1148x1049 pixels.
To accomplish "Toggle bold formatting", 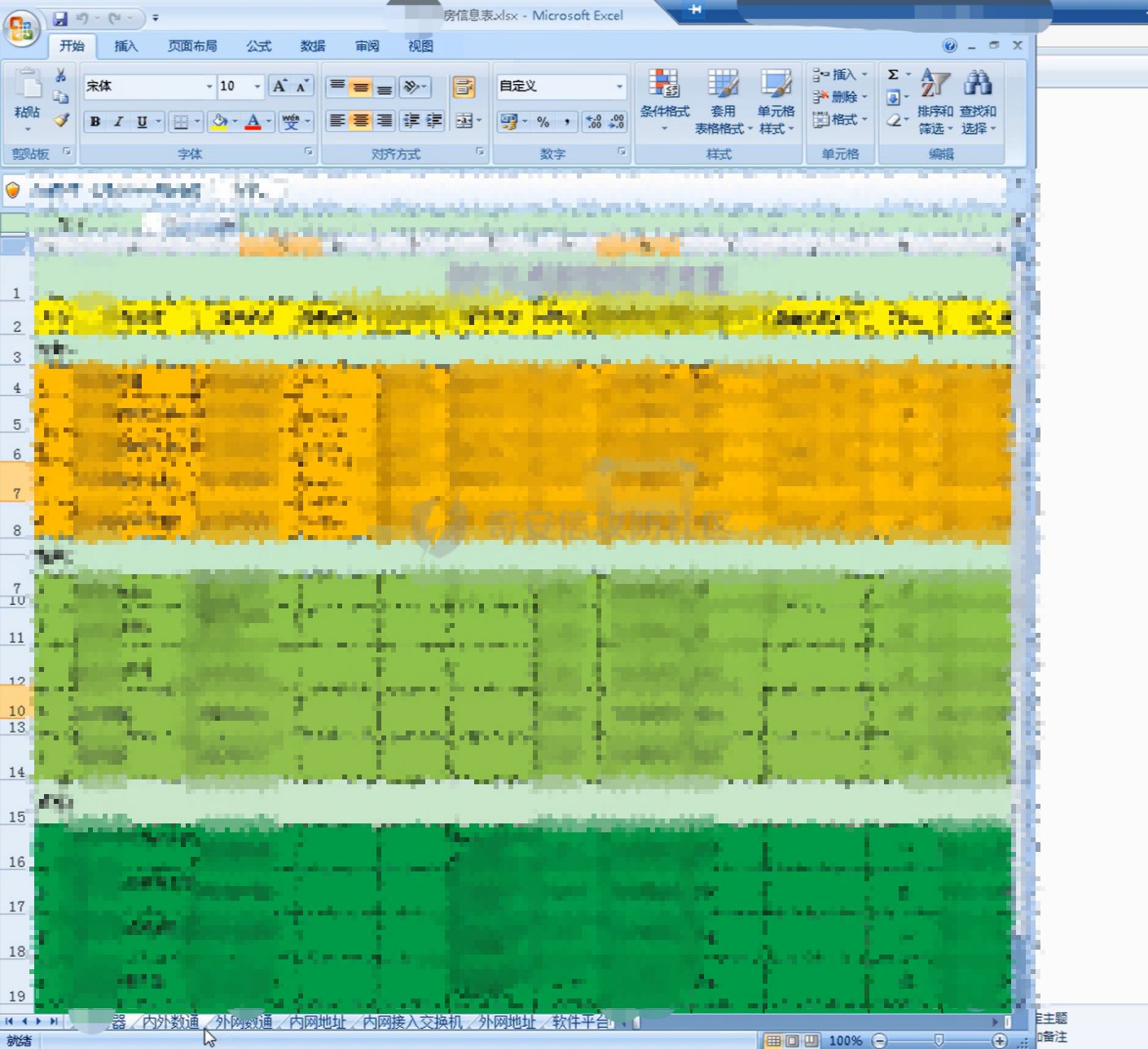I will coord(95,121).
